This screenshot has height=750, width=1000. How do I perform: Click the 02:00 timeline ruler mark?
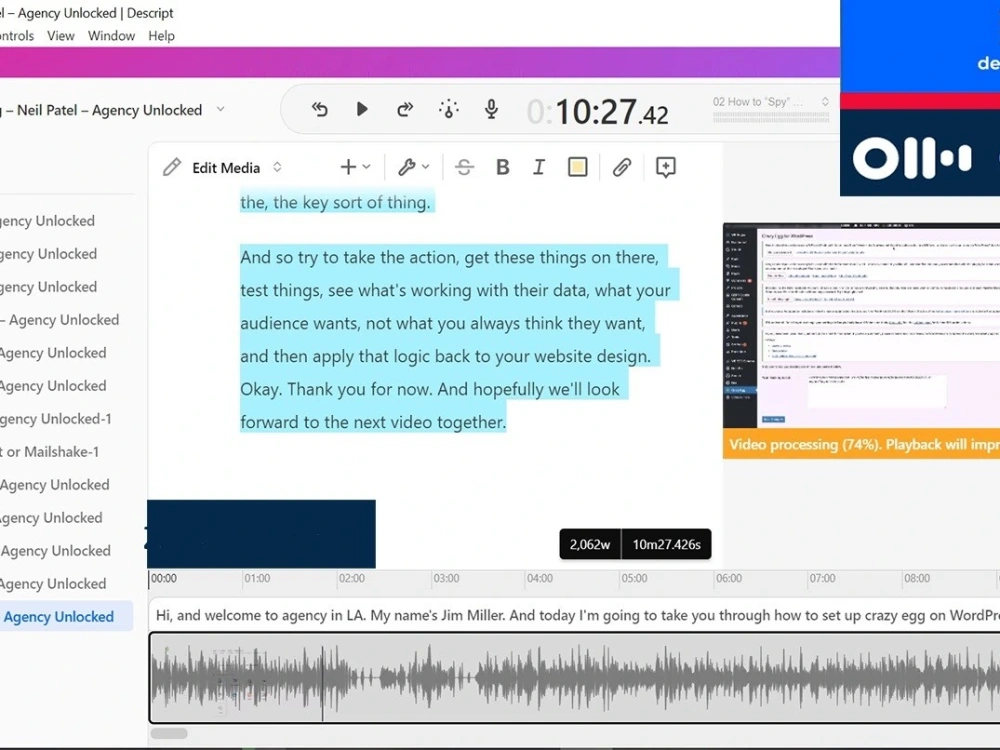(x=352, y=578)
